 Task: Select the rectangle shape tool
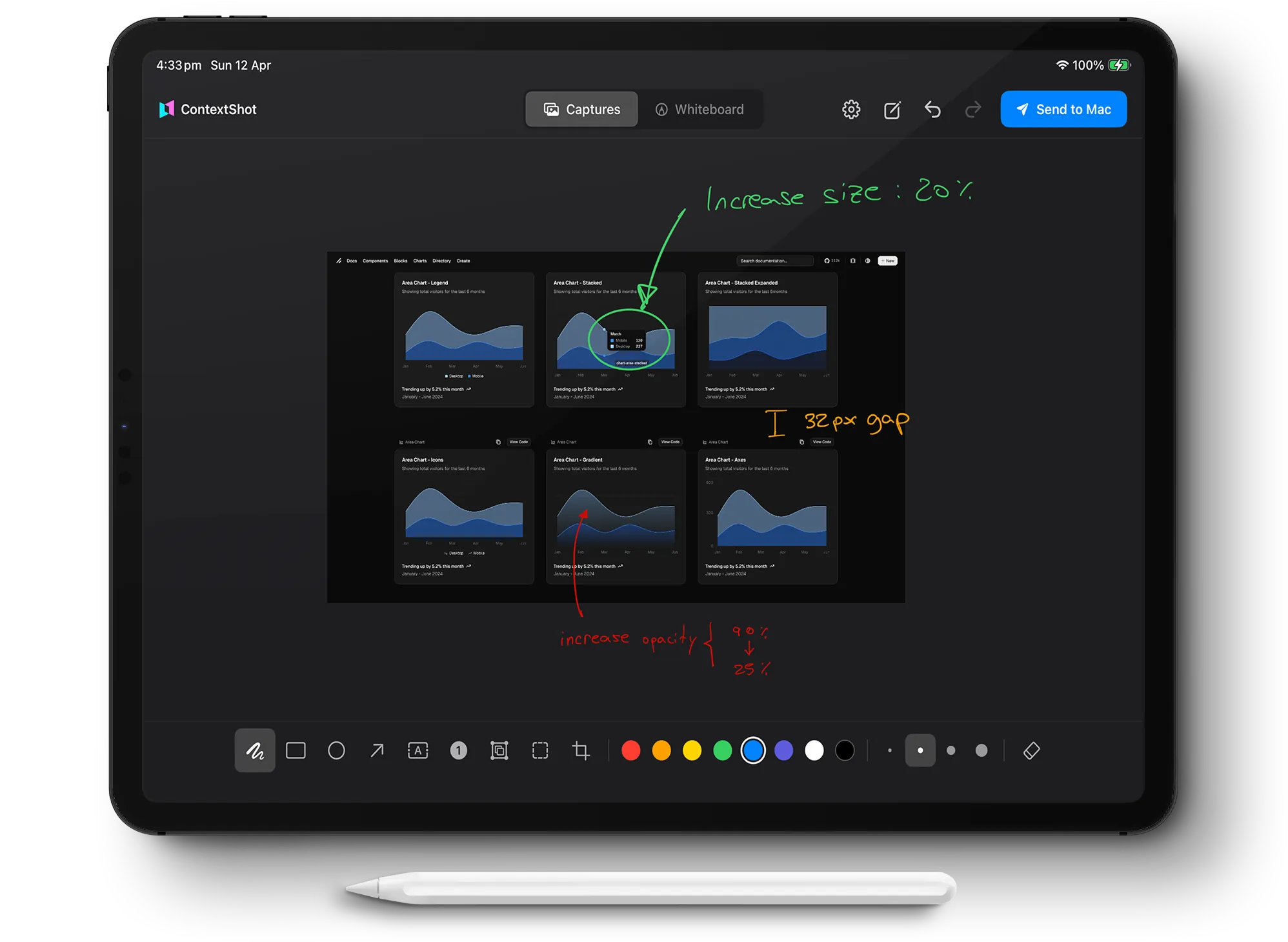coord(296,750)
